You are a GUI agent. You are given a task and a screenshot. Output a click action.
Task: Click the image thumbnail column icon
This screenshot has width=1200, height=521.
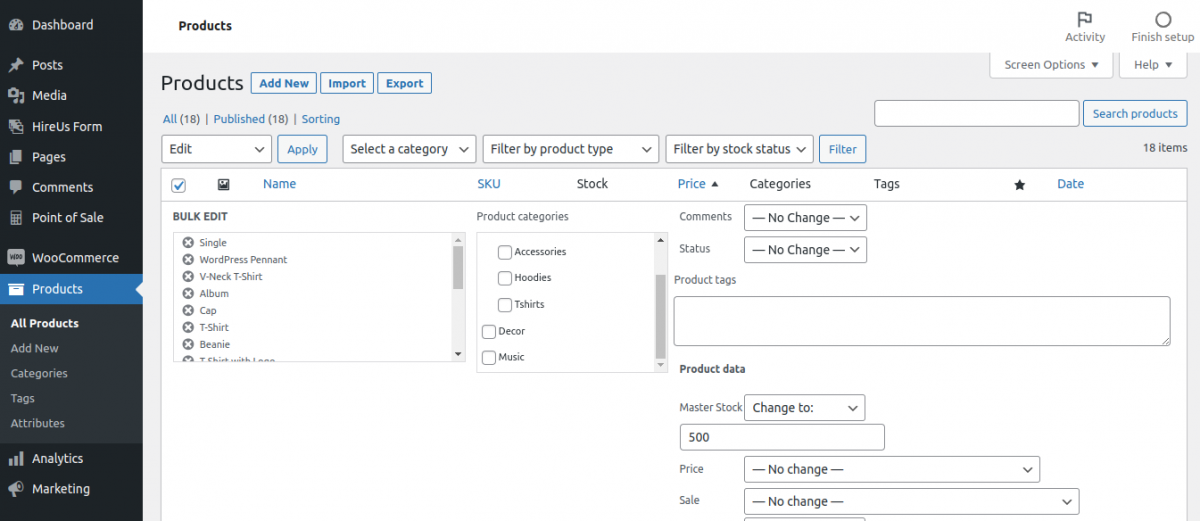pos(223,184)
